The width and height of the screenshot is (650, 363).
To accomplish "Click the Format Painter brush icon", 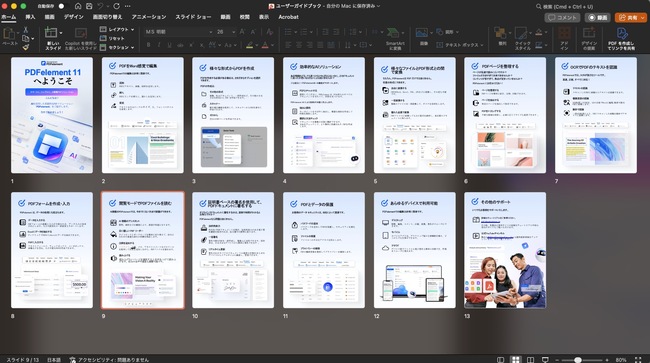I will coord(26,47).
